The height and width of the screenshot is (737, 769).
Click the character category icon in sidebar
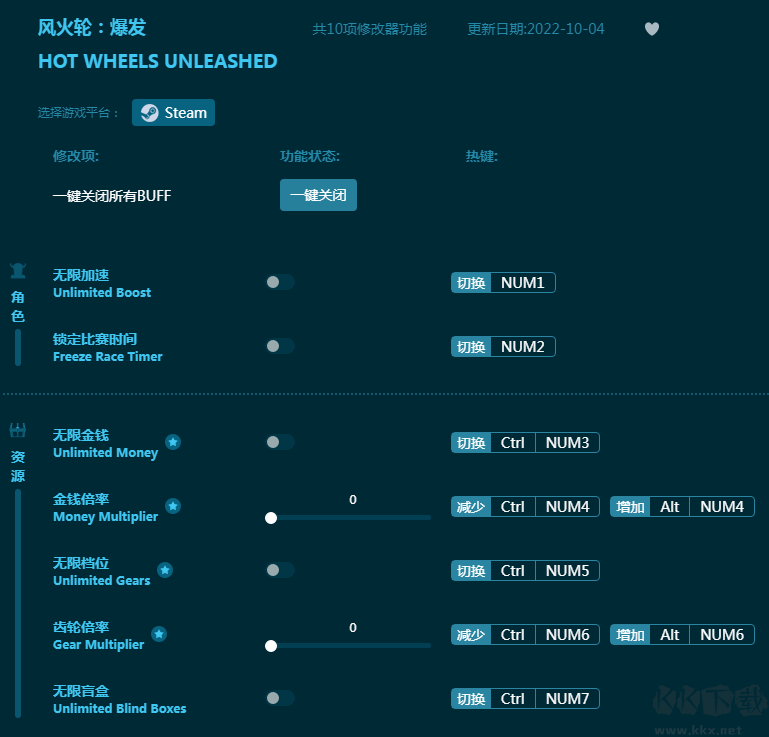[18, 271]
